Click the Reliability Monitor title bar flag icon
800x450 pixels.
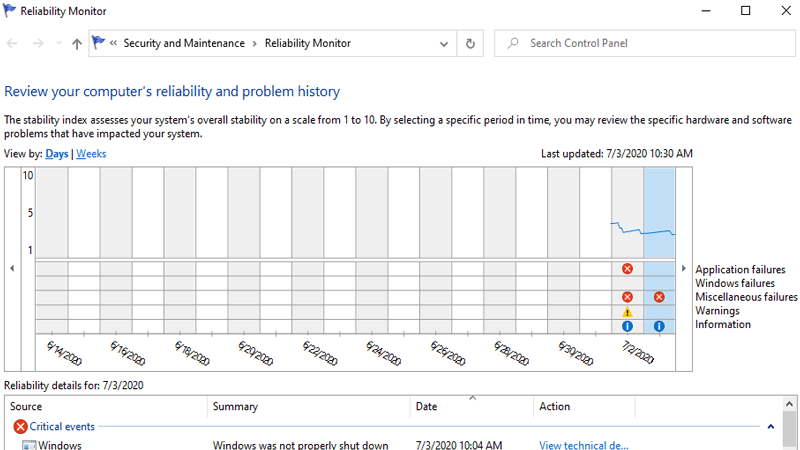tap(9, 11)
